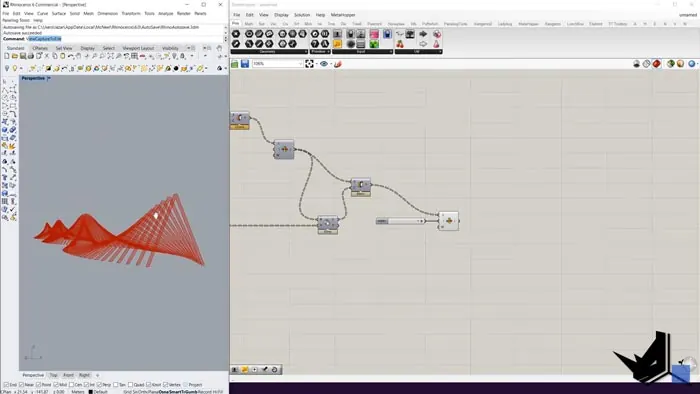Image resolution: width=700 pixels, height=394 pixels.
Task: Expand the Primitive panel dropdown in Grasshopper ribbon
Action: pyautogui.click(x=329, y=52)
